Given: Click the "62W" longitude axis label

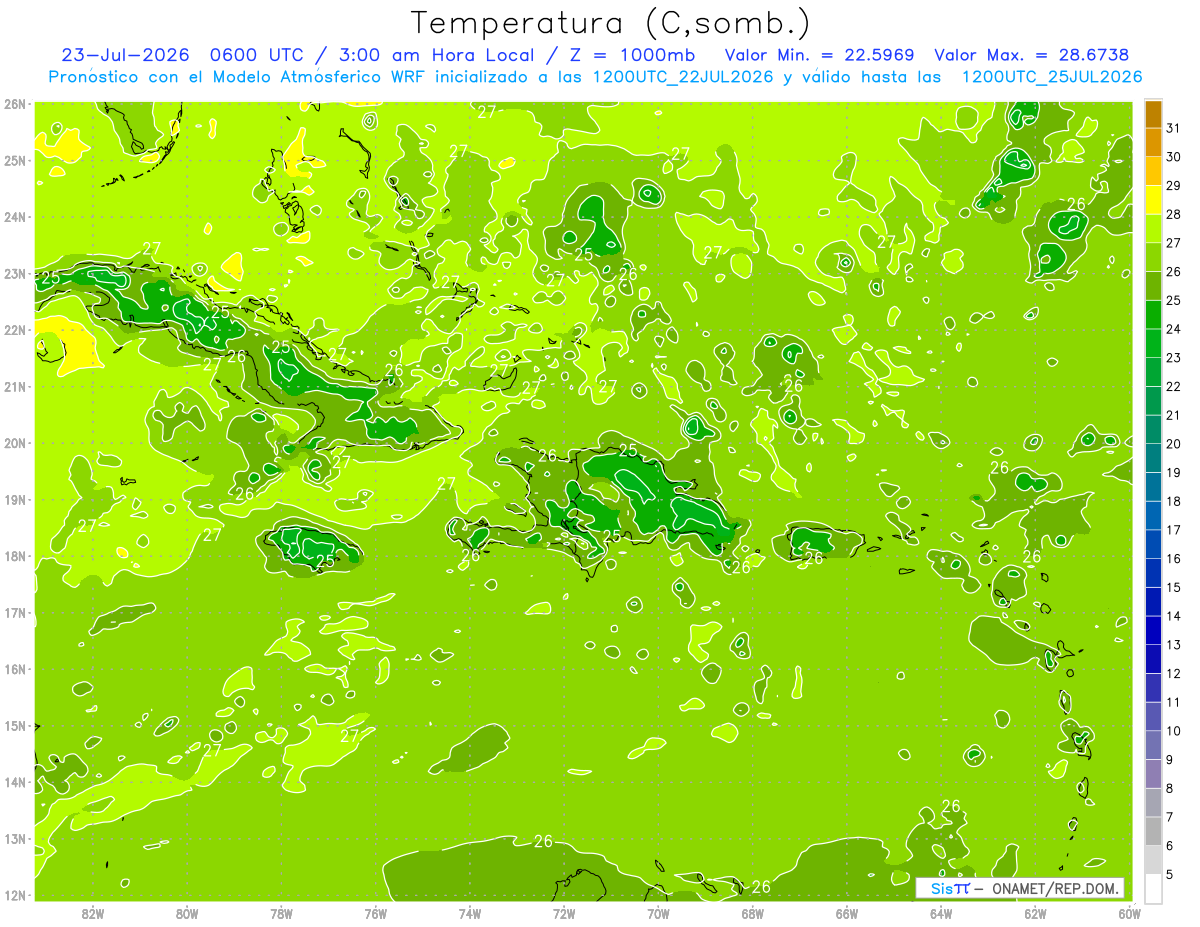Looking at the screenshot, I should point(1035,912).
